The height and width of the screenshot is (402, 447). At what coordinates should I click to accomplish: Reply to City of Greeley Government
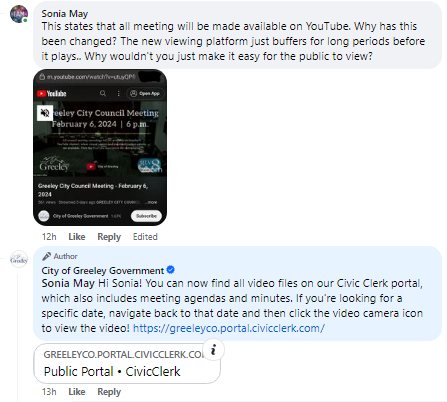(x=109, y=392)
